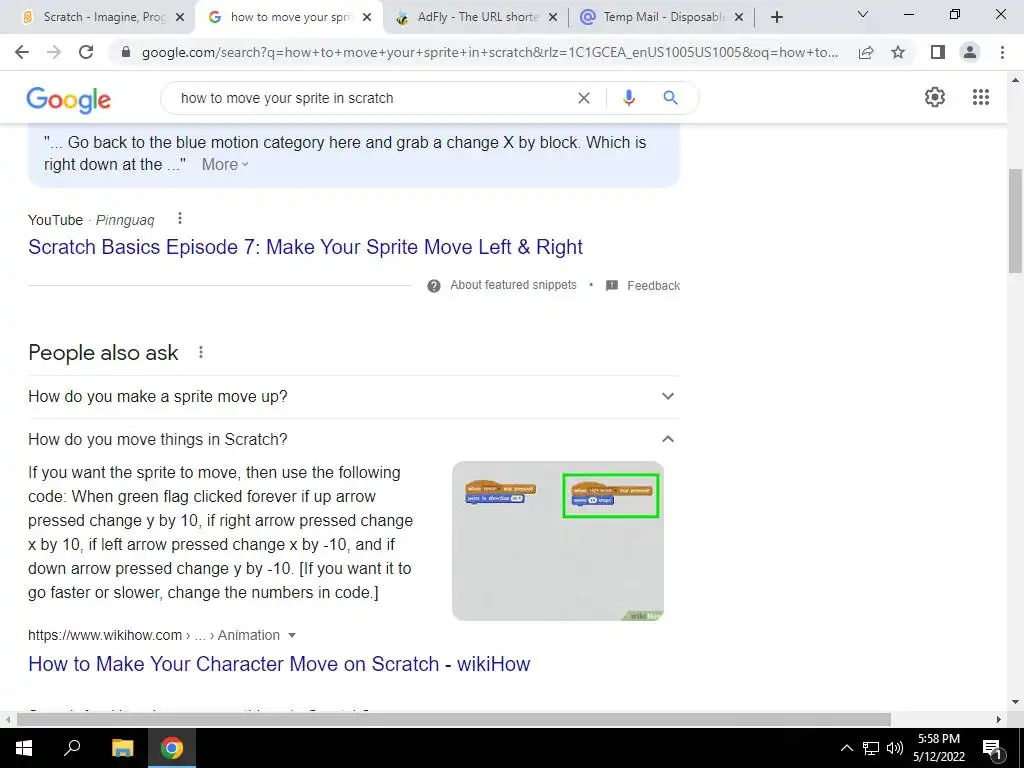
Task: Close the AdFly tab
Action: [553, 18]
